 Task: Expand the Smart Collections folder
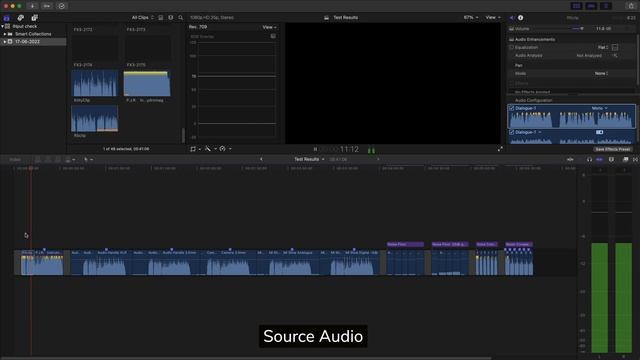(5, 34)
